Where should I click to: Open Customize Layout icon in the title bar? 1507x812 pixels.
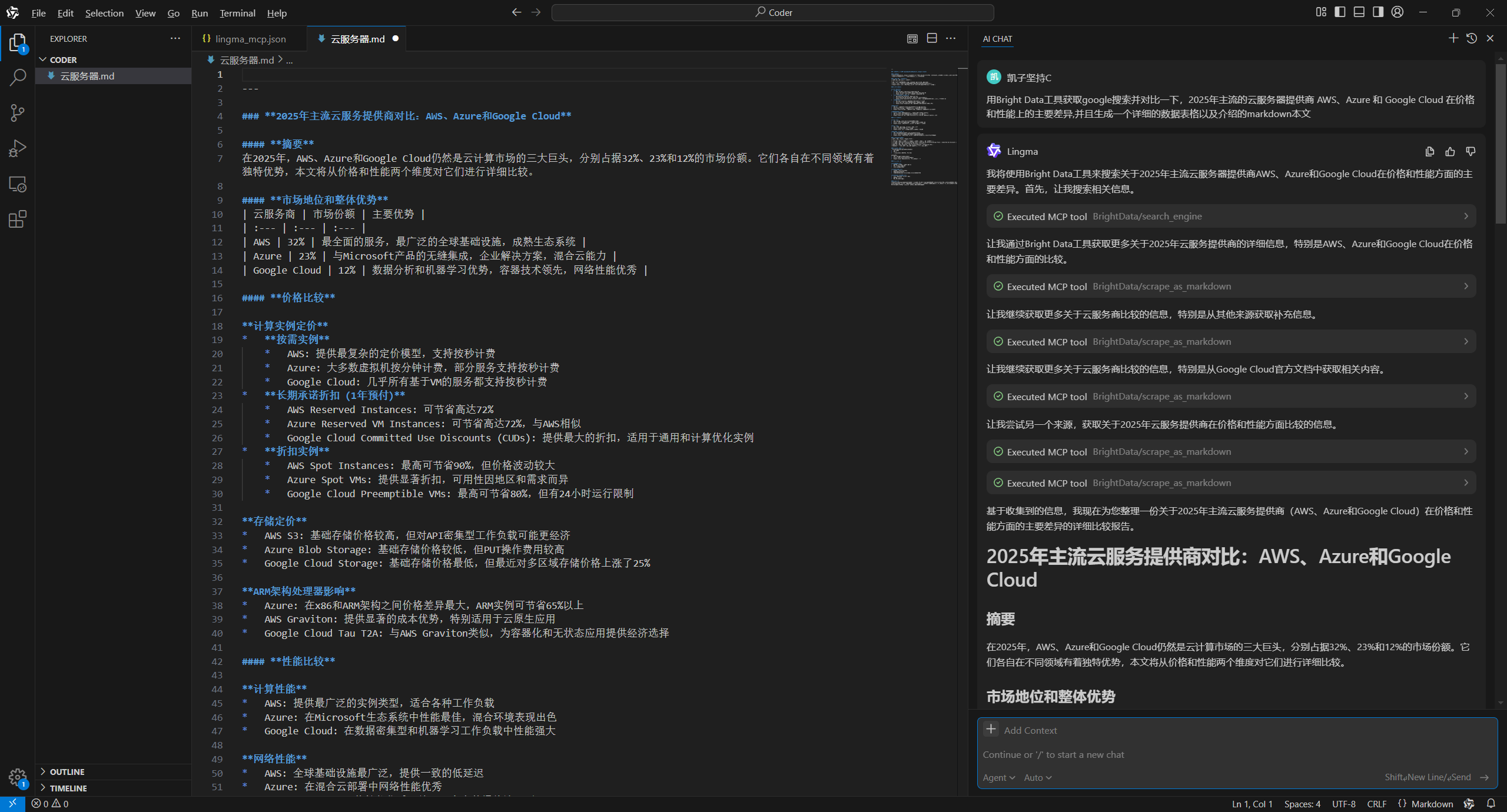[x=1321, y=12]
